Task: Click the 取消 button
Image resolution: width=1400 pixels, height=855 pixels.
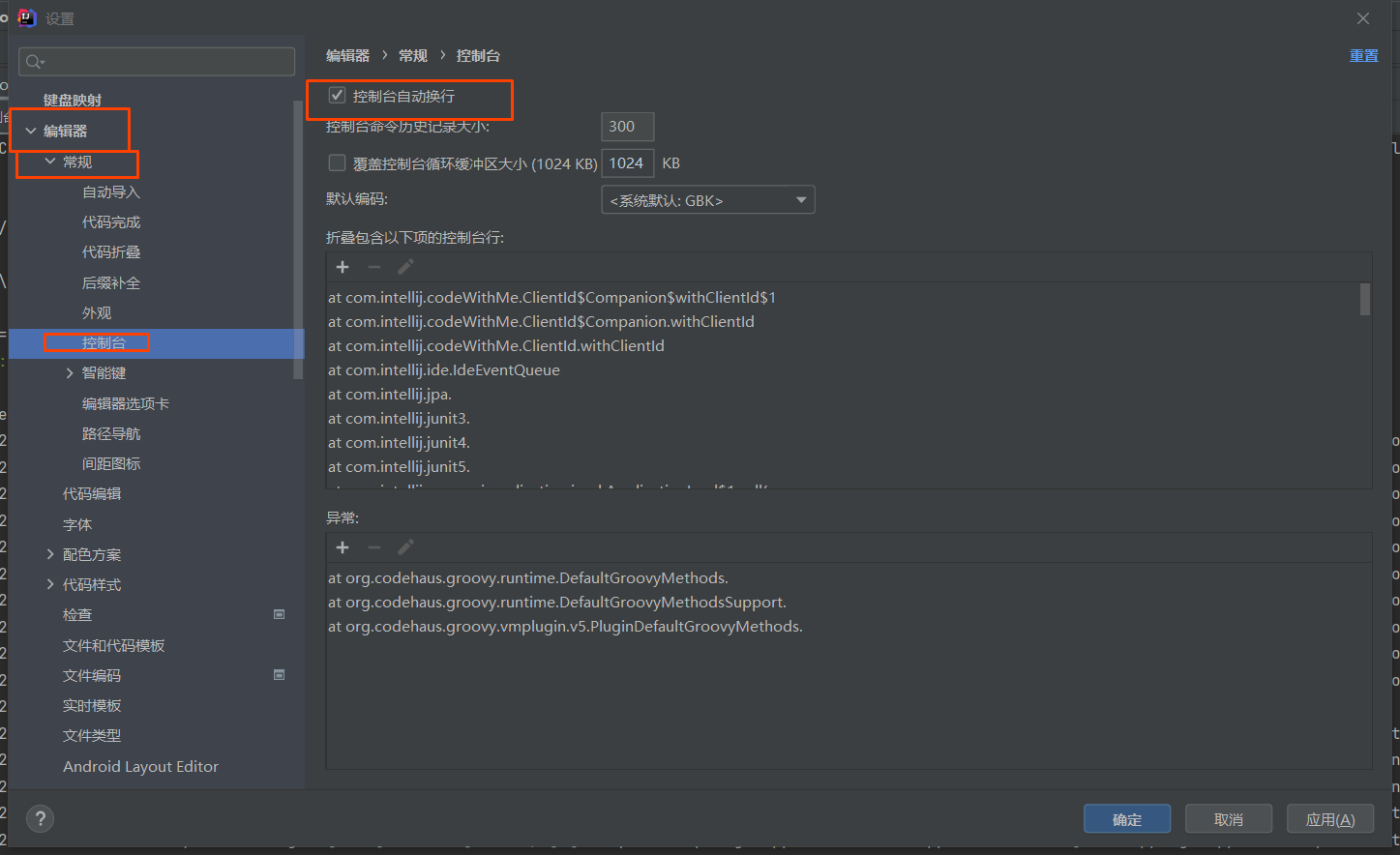Action: 1229,819
